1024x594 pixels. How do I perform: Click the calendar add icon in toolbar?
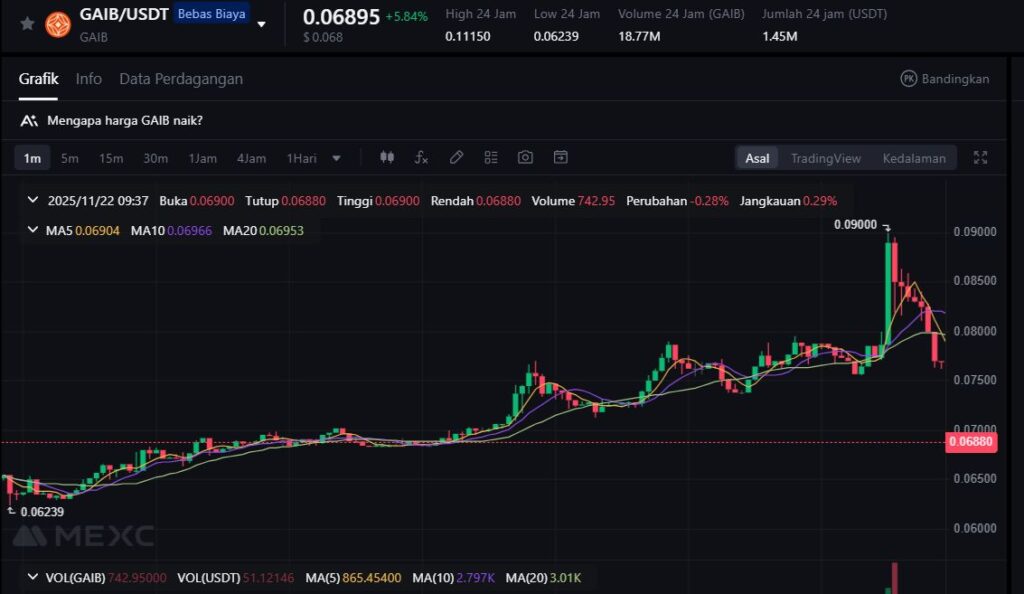point(560,158)
